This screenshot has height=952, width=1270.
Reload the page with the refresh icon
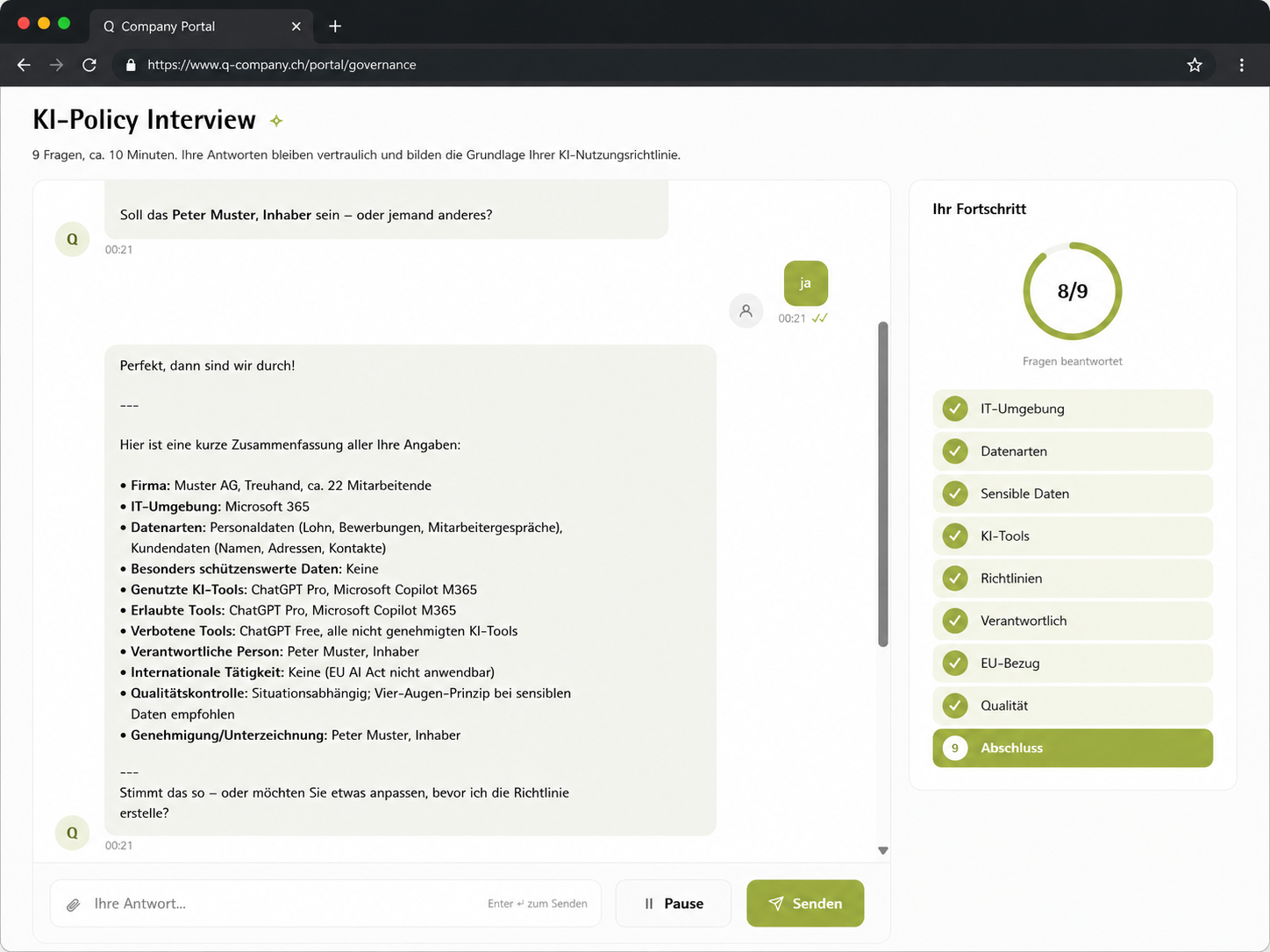pyautogui.click(x=89, y=65)
